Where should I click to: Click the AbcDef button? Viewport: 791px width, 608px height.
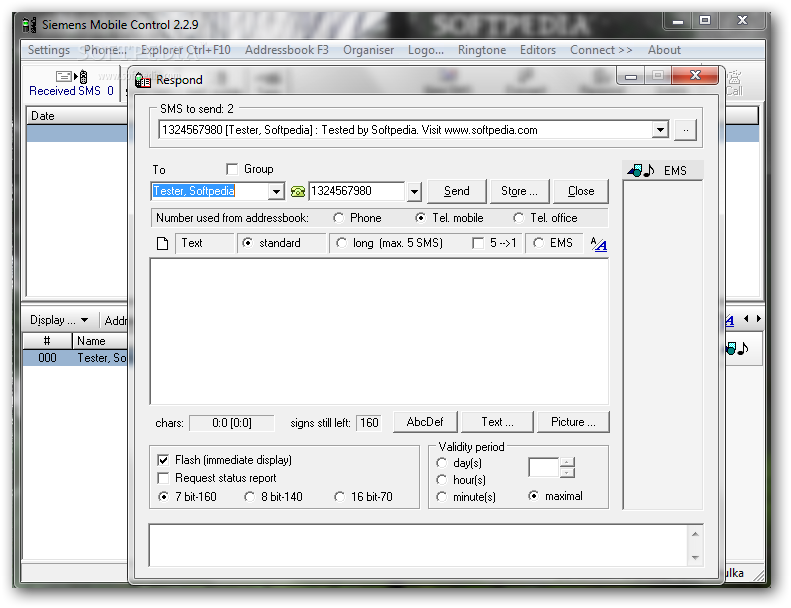click(x=425, y=422)
